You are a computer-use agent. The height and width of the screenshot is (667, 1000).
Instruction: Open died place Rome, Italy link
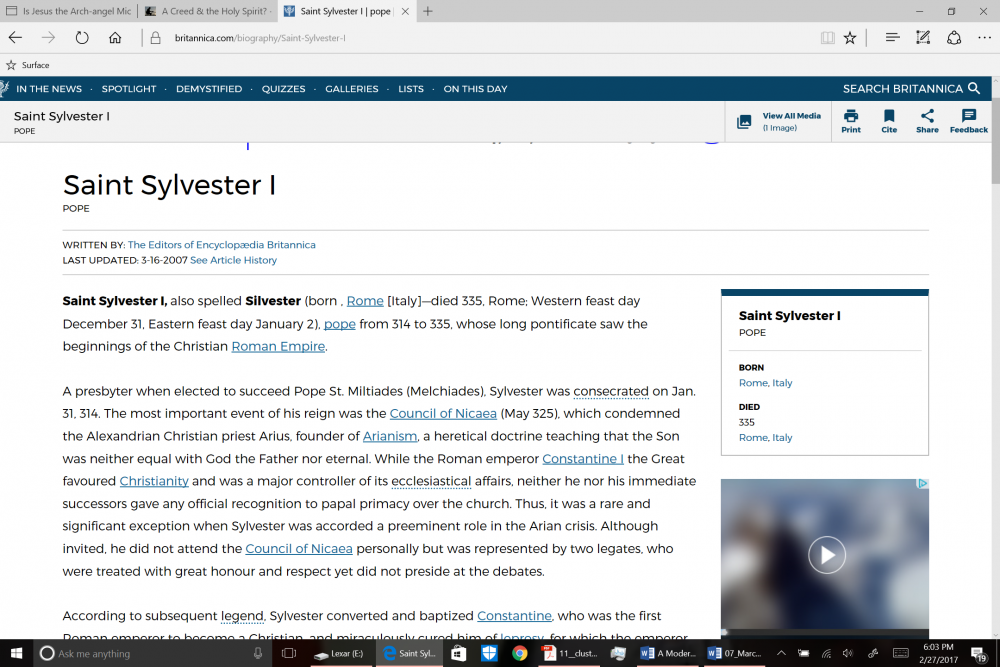click(x=765, y=437)
